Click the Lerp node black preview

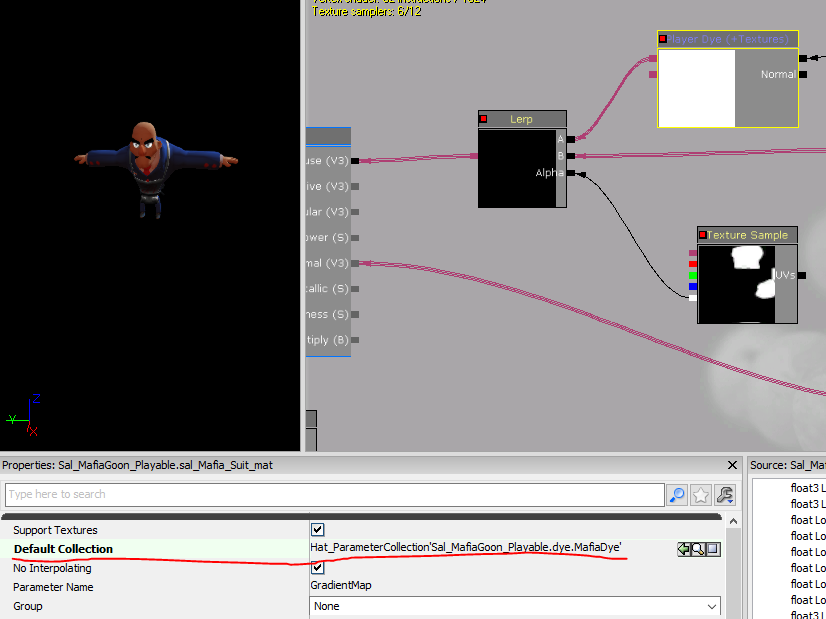517,168
